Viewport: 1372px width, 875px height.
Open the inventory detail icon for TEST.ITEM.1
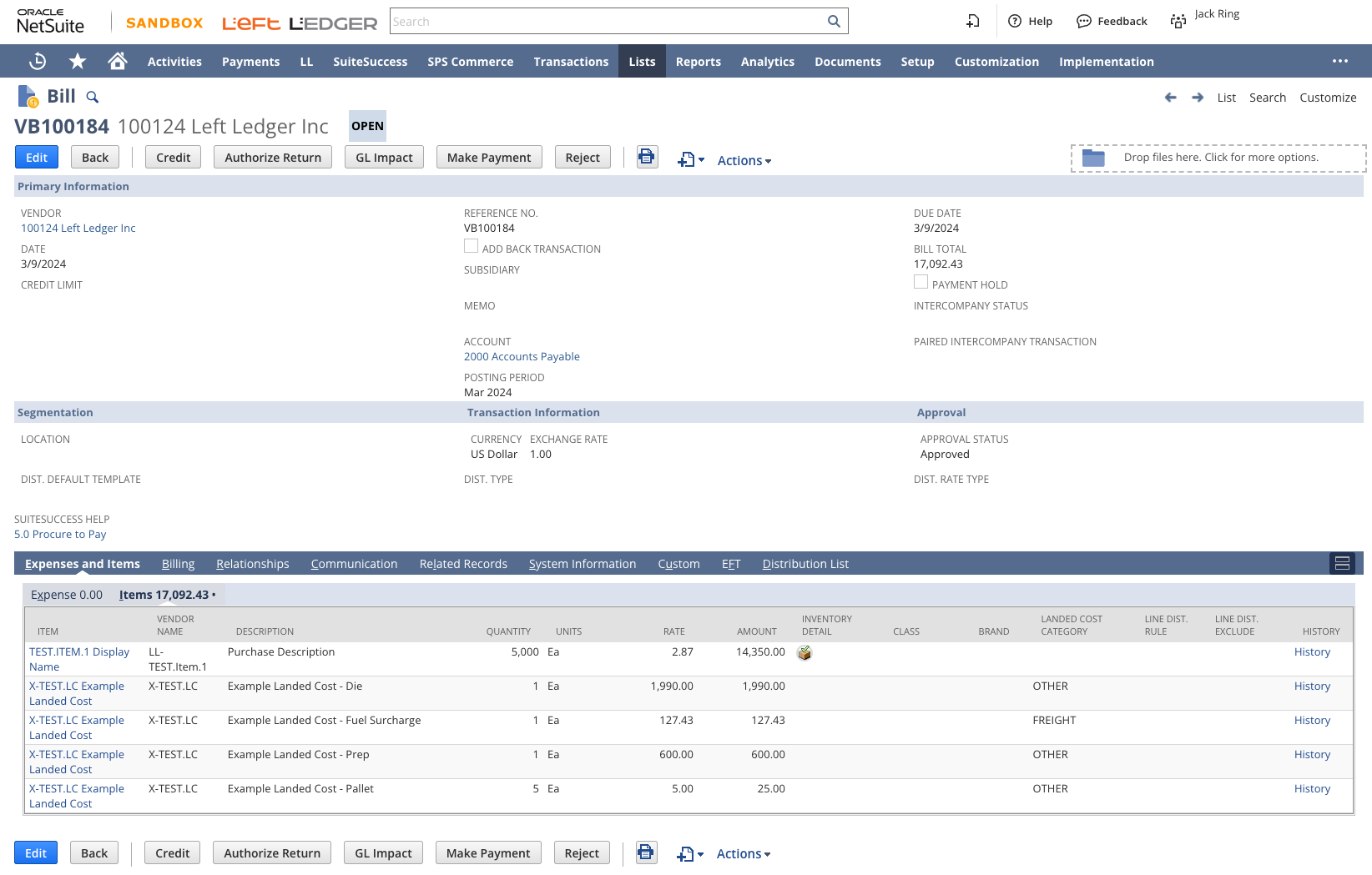[x=805, y=653]
